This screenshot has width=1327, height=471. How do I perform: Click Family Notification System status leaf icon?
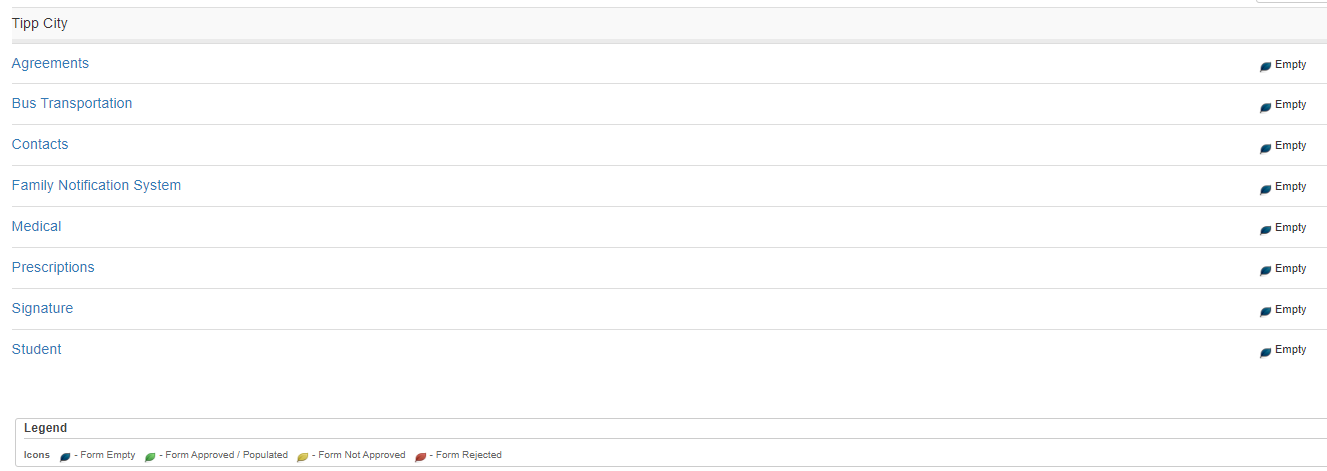point(1266,188)
